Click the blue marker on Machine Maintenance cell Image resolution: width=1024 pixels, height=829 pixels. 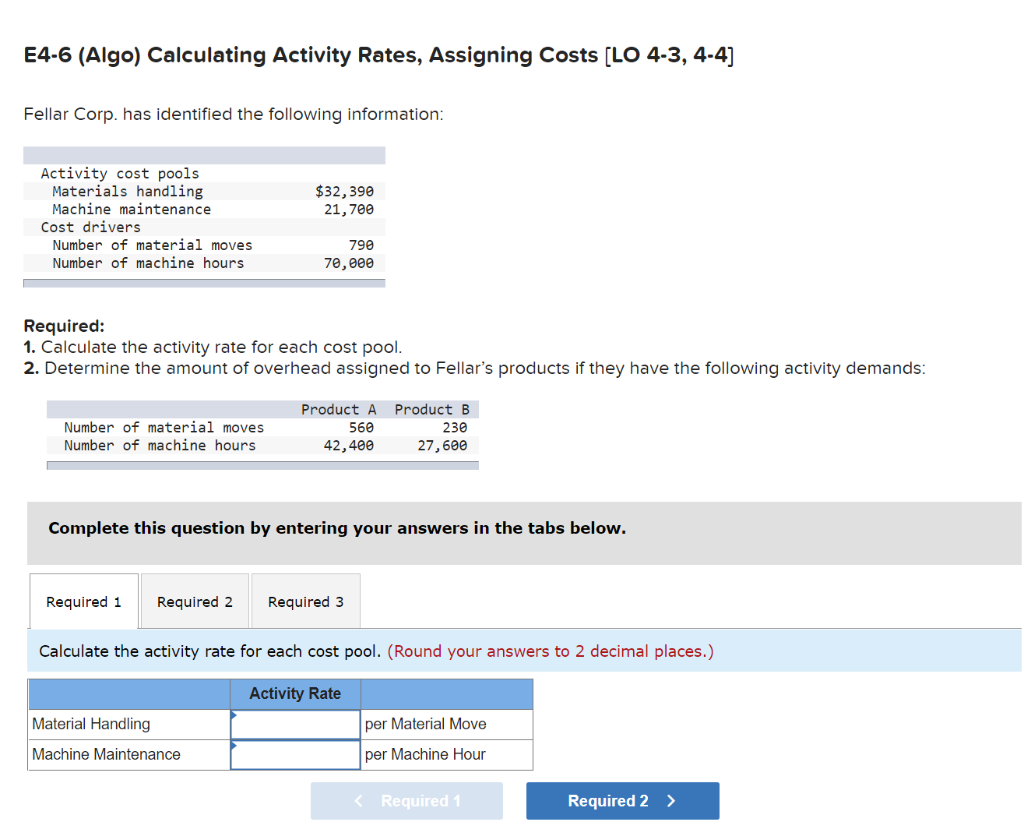coord(235,745)
